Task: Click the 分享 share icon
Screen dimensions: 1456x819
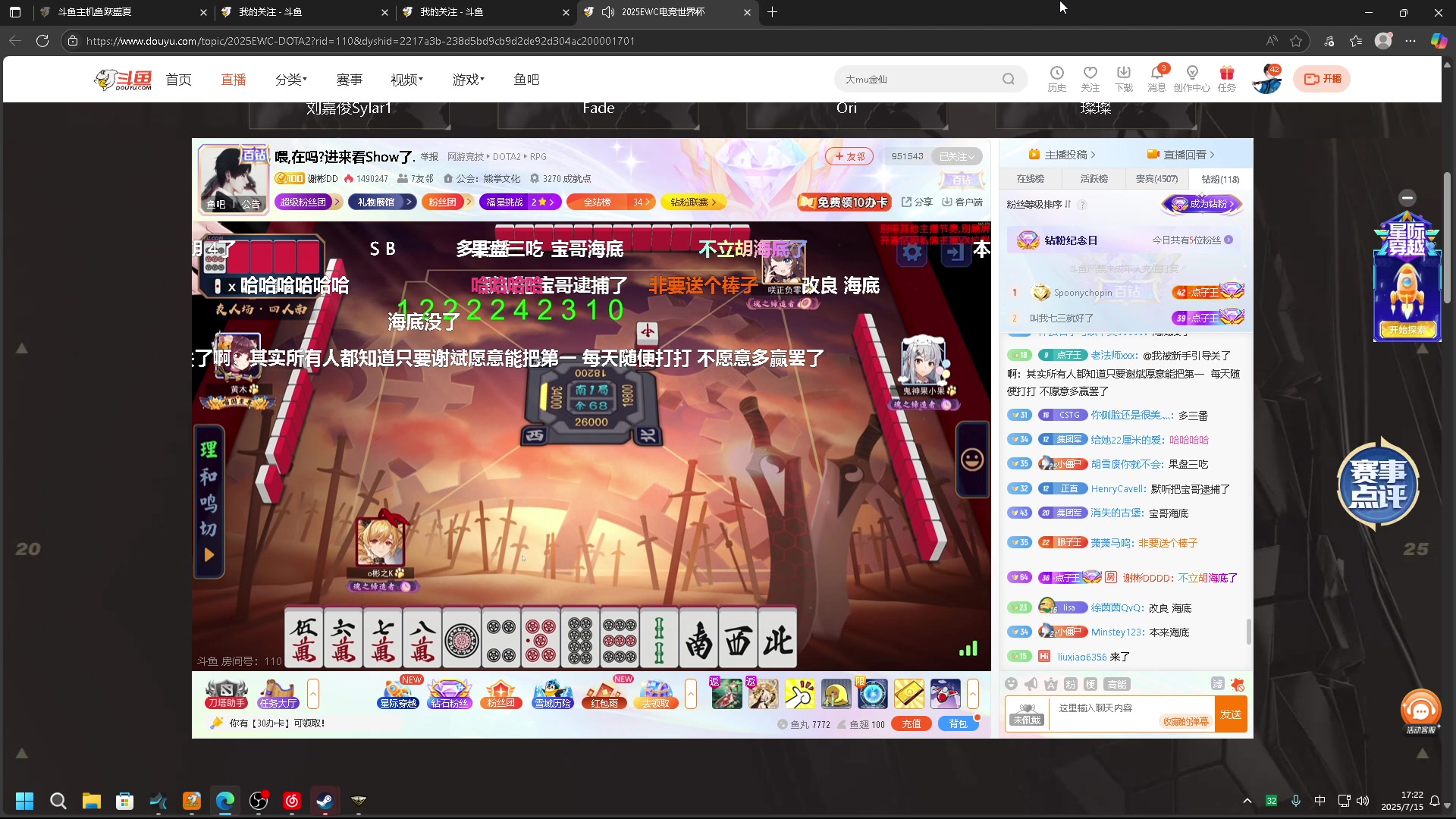Action: pyautogui.click(x=917, y=202)
